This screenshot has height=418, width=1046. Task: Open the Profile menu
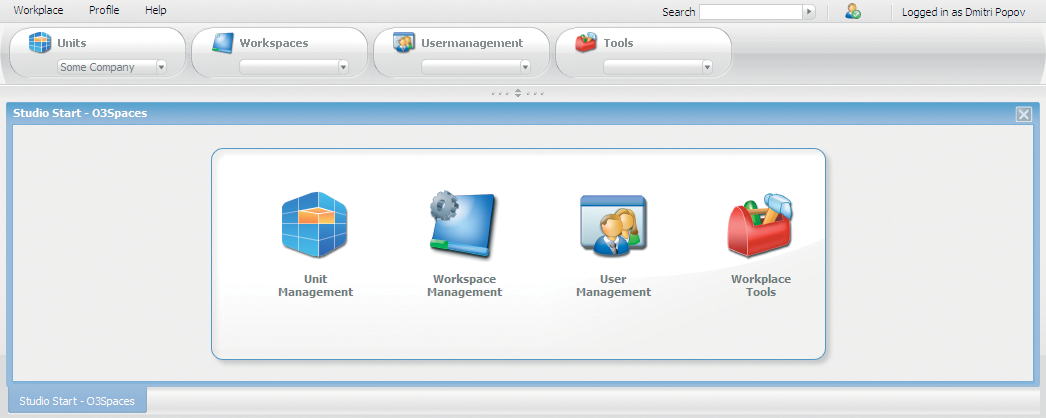[104, 10]
